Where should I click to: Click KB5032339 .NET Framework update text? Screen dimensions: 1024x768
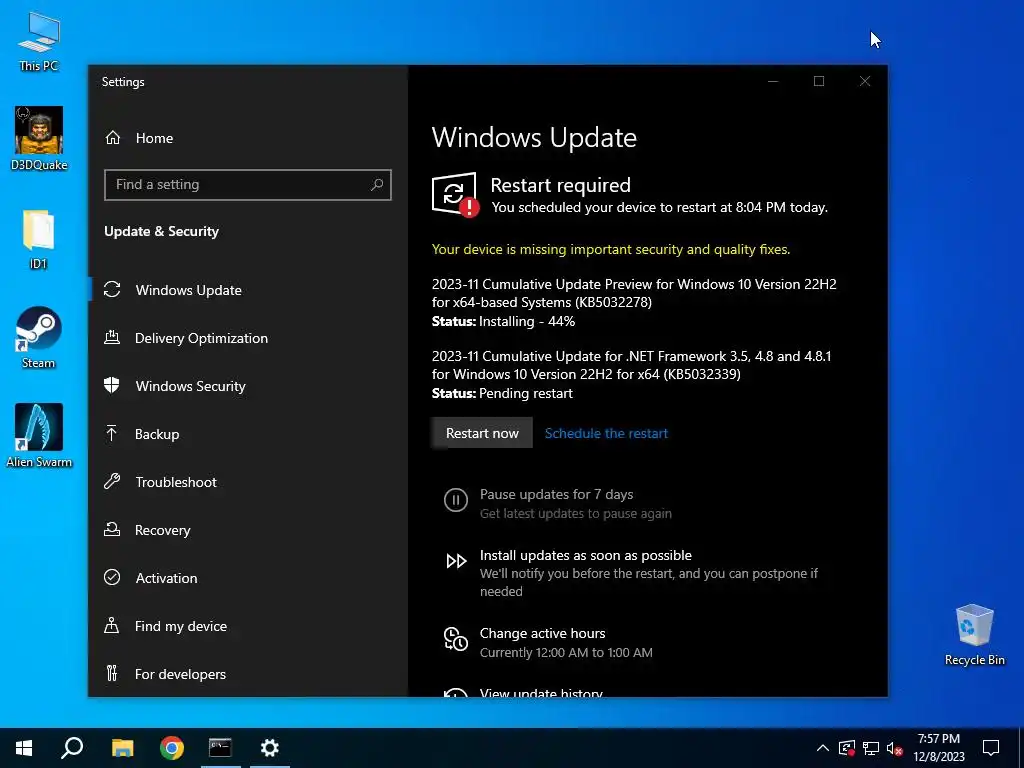tap(632, 365)
